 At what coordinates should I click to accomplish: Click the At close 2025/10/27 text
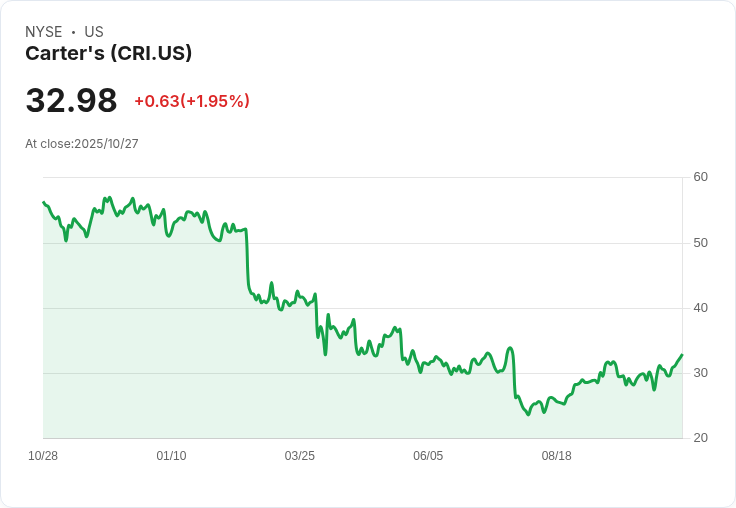(82, 143)
